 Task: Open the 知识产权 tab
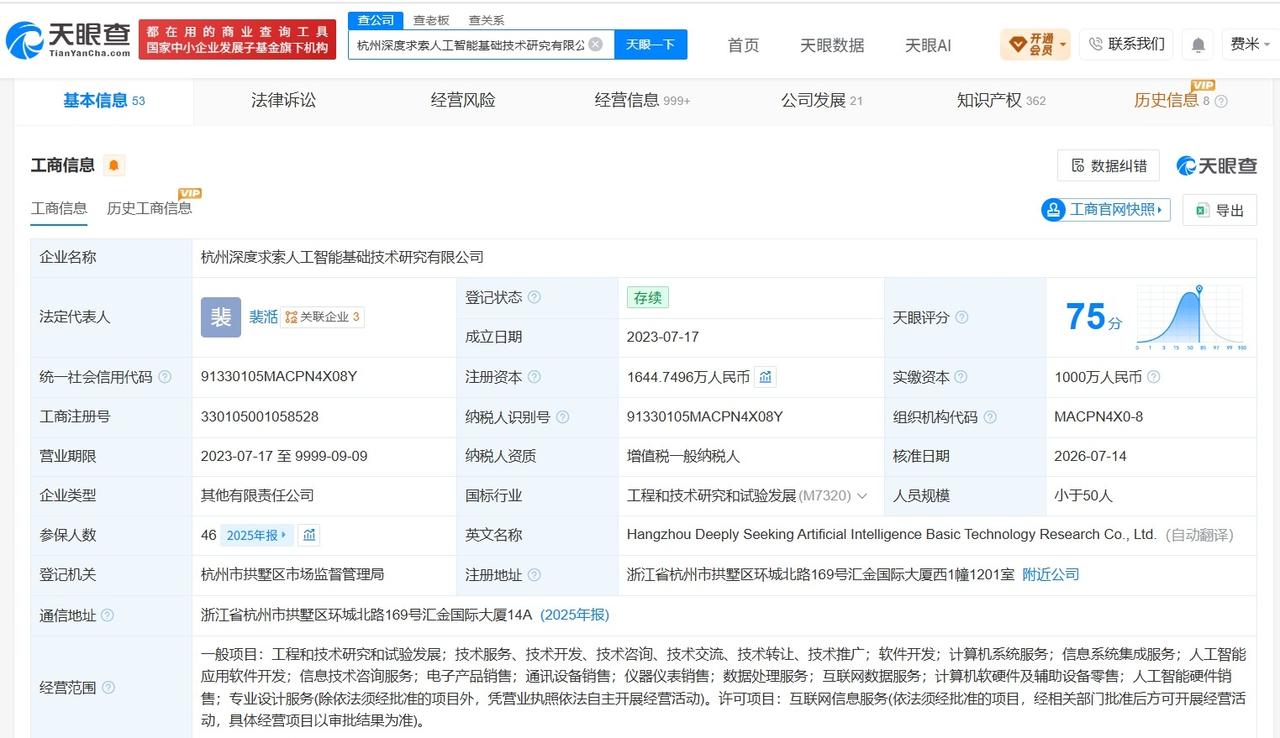1001,100
